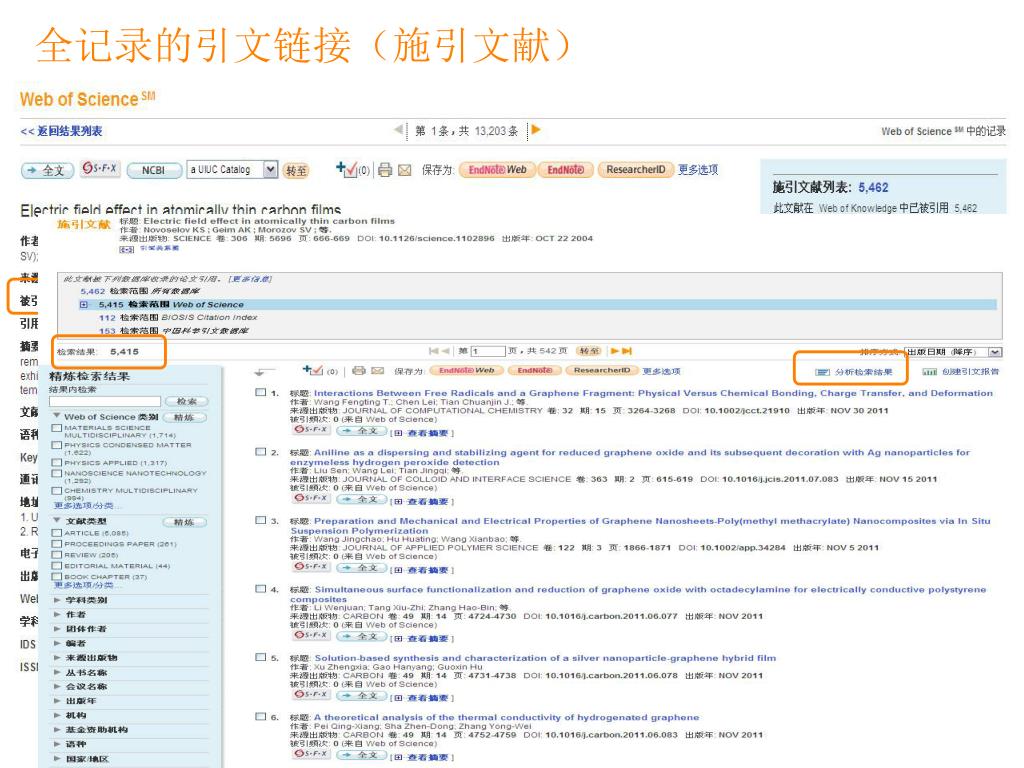Click the email envelope icon in top toolbar
1024x768 pixels.
(x=405, y=170)
